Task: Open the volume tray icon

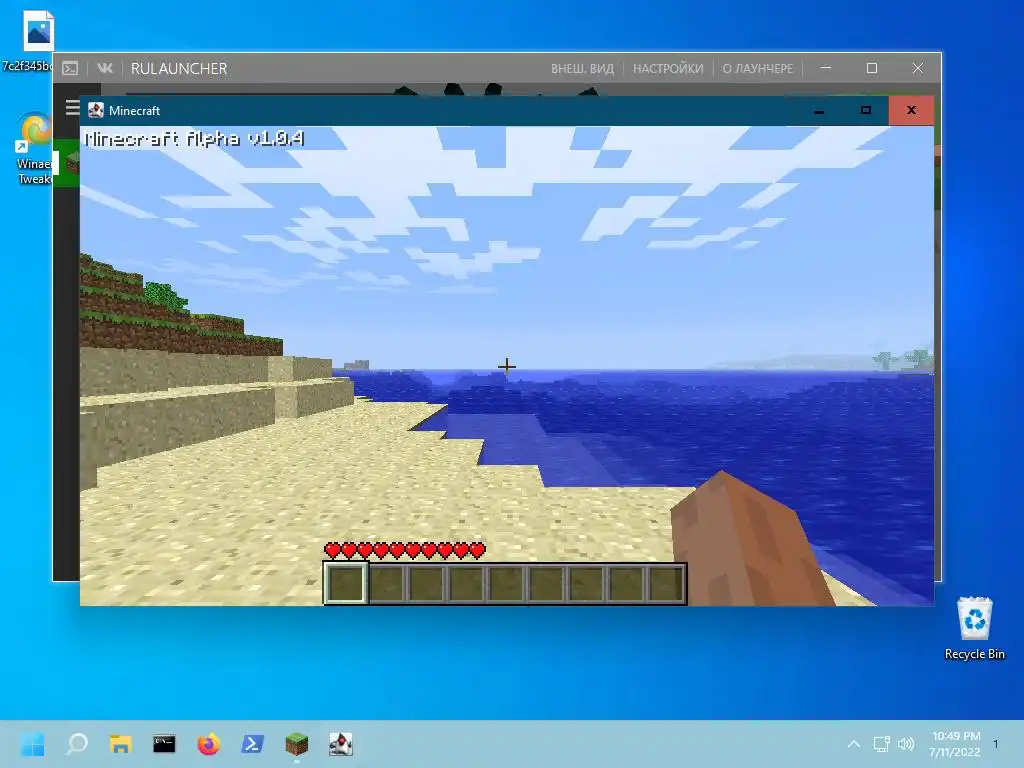Action: [x=905, y=744]
